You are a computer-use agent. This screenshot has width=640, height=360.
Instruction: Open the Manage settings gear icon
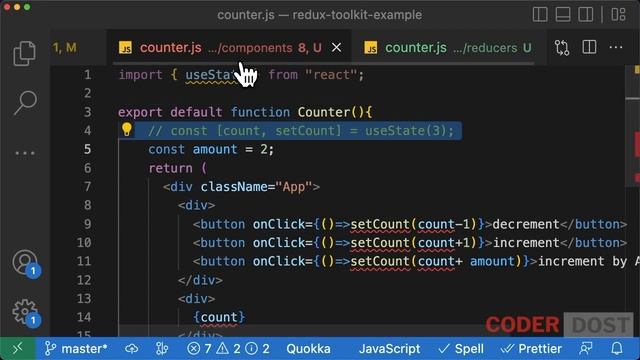click(x=24, y=311)
